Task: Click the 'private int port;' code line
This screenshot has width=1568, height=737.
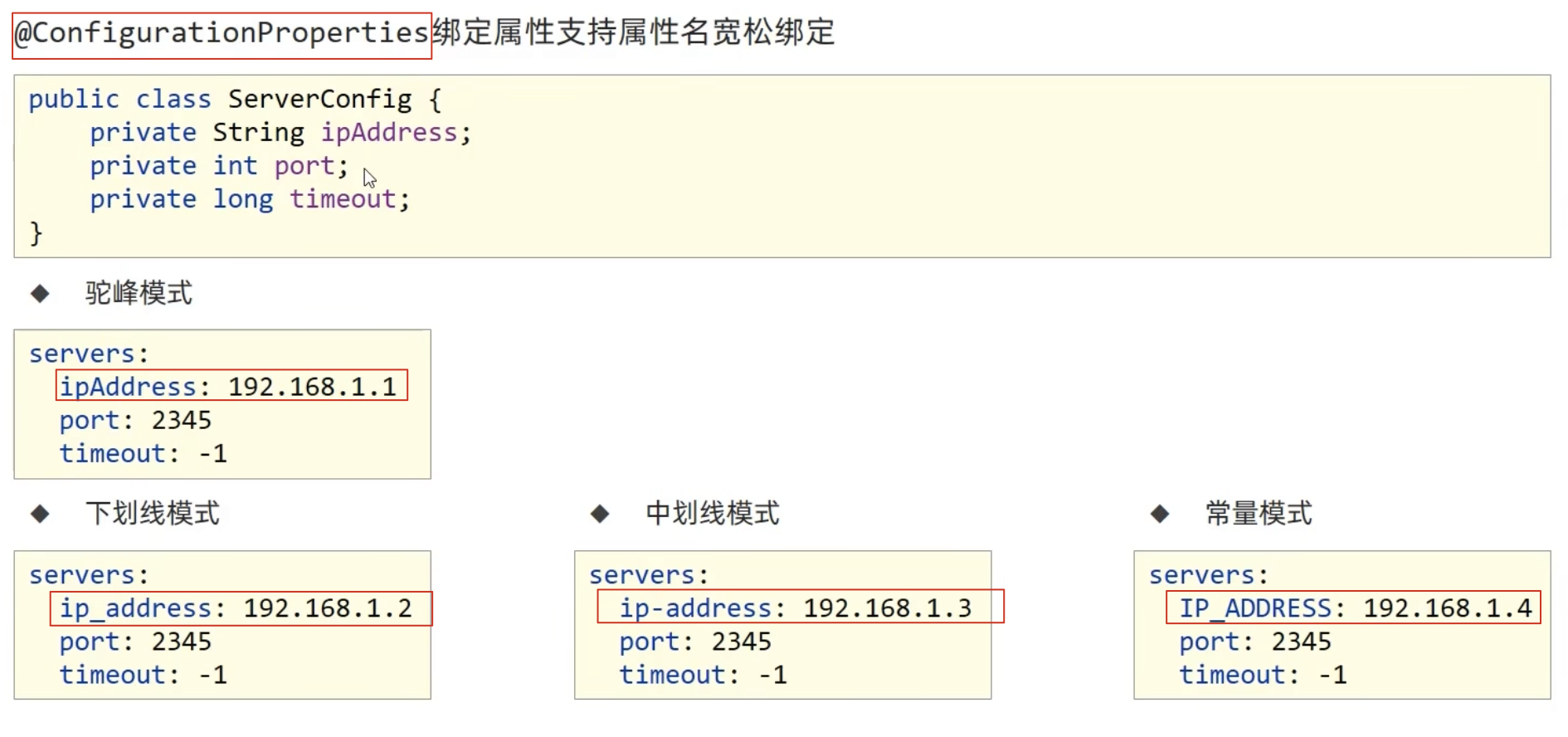Action: [219, 166]
